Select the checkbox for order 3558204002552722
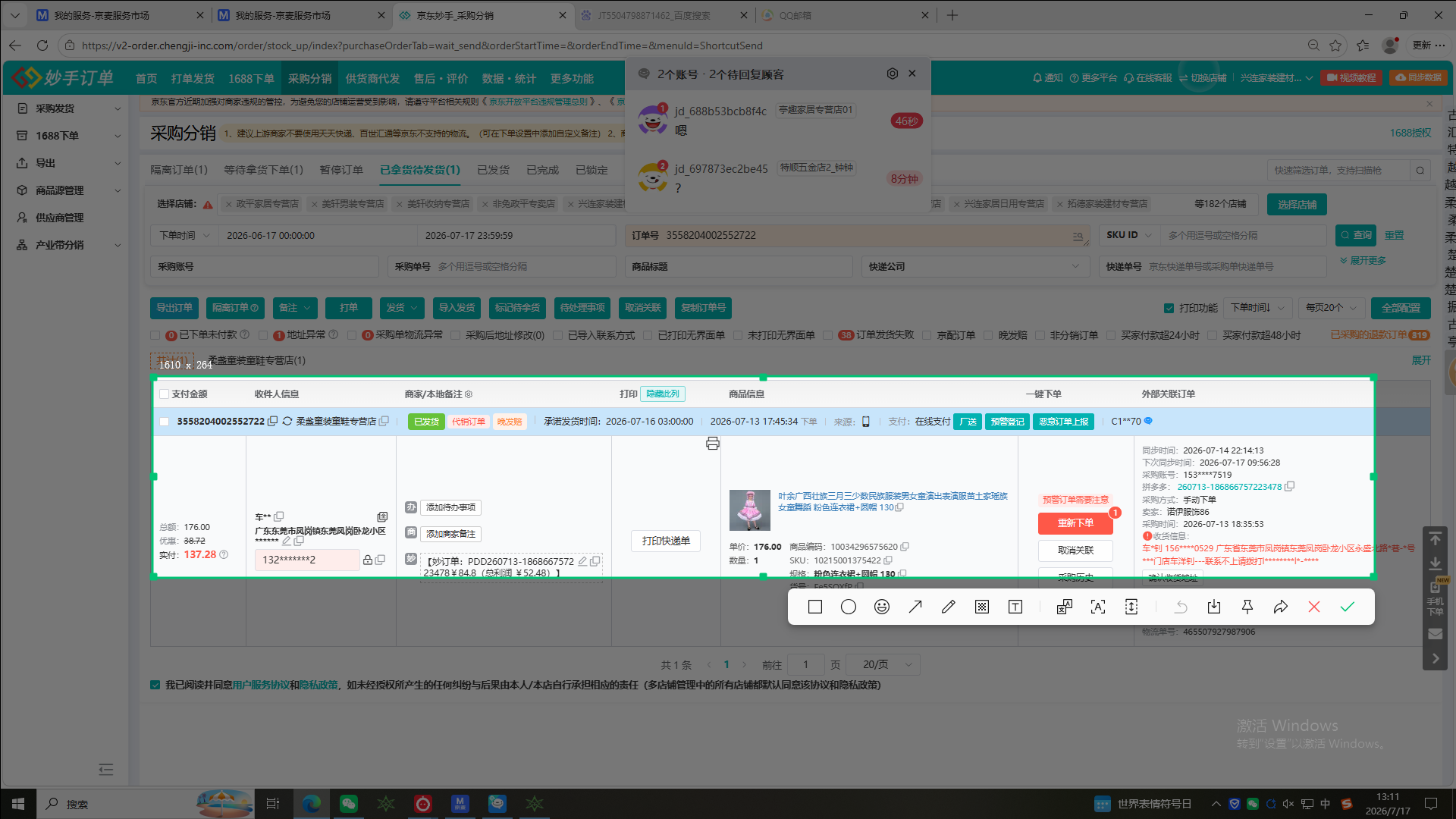This screenshot has height=819, width=1456. click(164, 422)
